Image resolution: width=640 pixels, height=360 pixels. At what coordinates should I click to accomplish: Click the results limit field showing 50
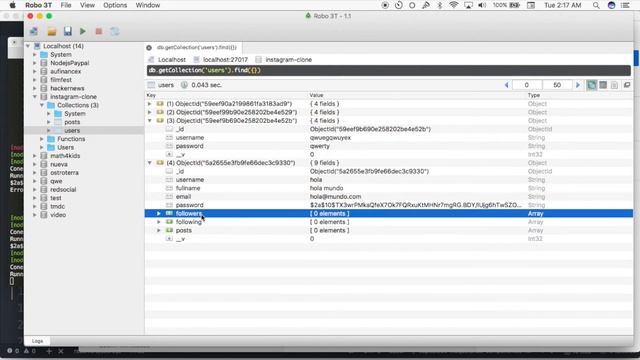[557, 85]
